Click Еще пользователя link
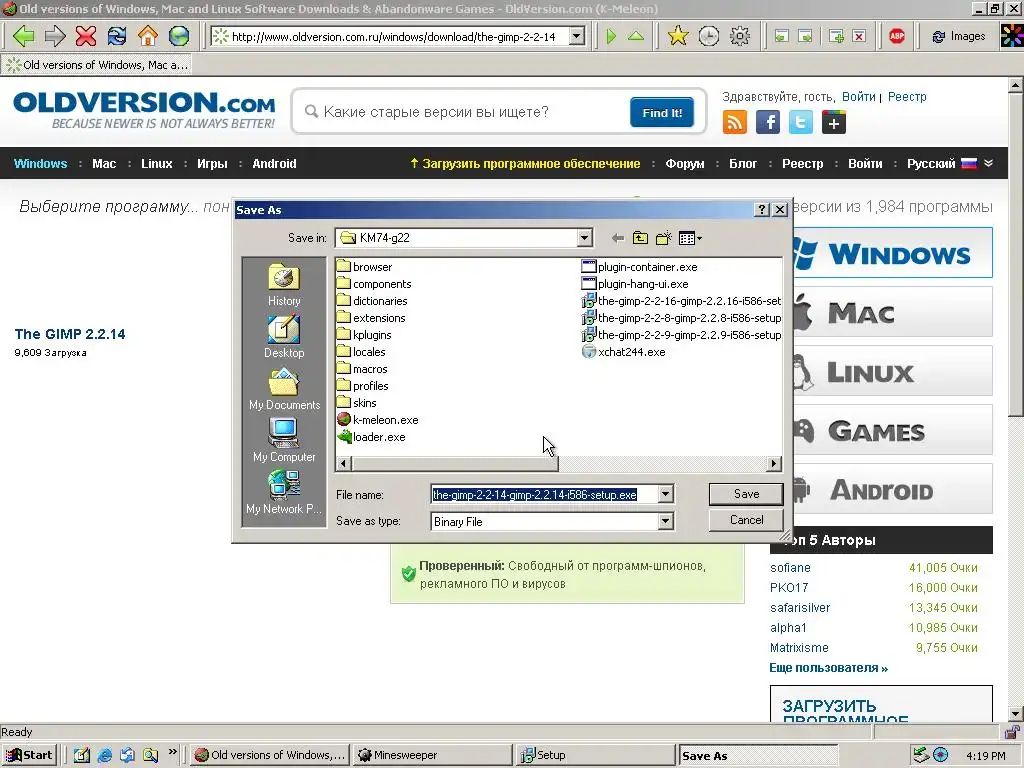The width and height of the screenshot is (1024, 768). coord(828,667)
